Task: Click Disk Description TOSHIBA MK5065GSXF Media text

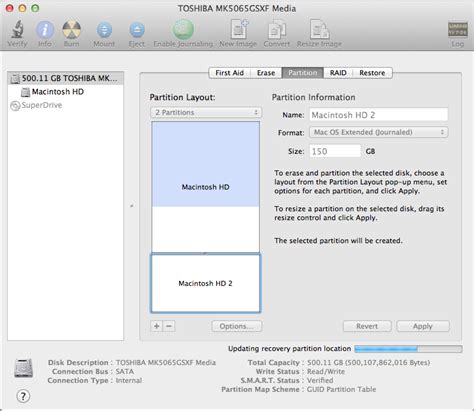Action: (x=166, y=362)
